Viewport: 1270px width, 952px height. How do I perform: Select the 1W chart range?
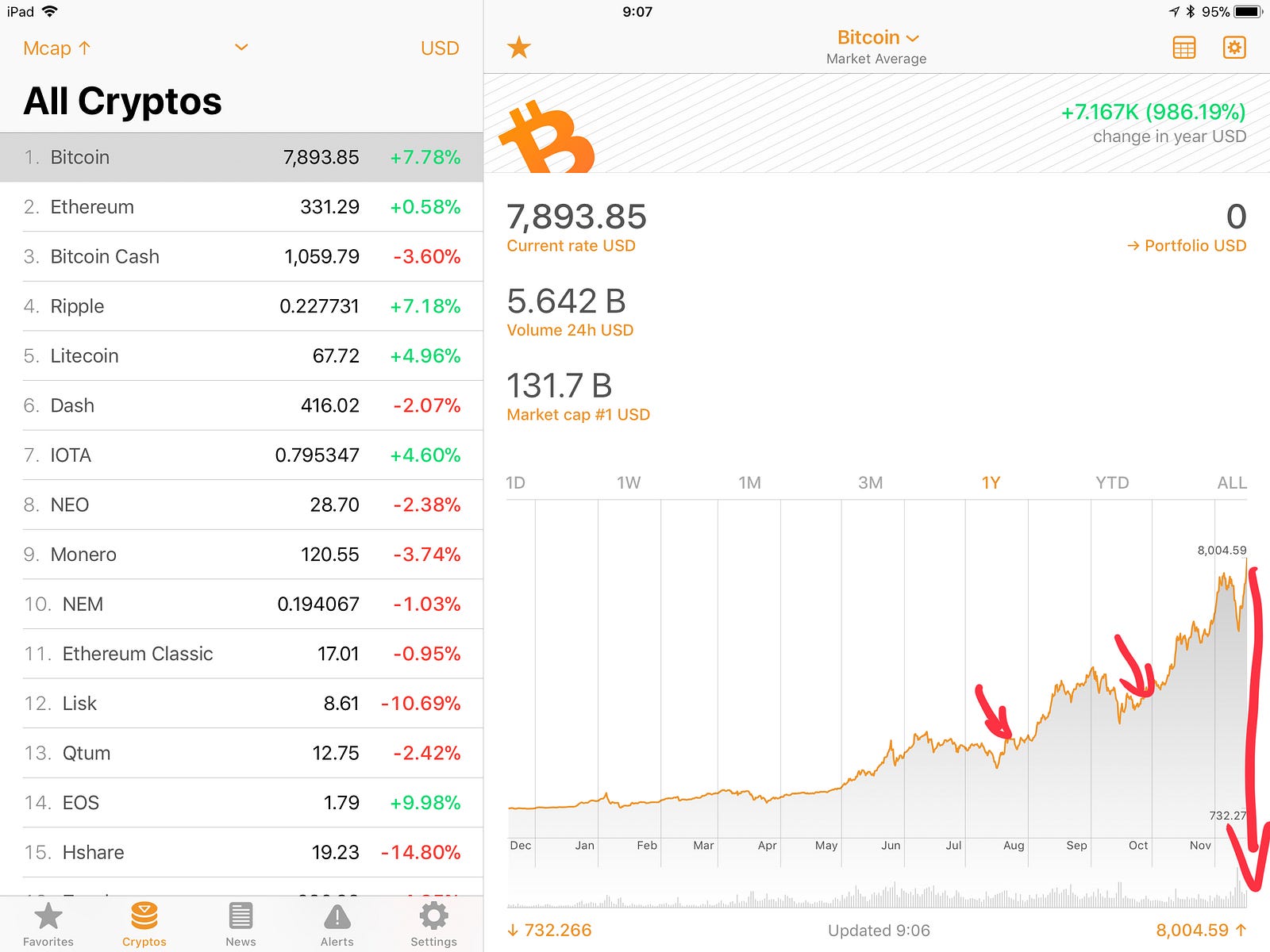click(x=629, y=482)
